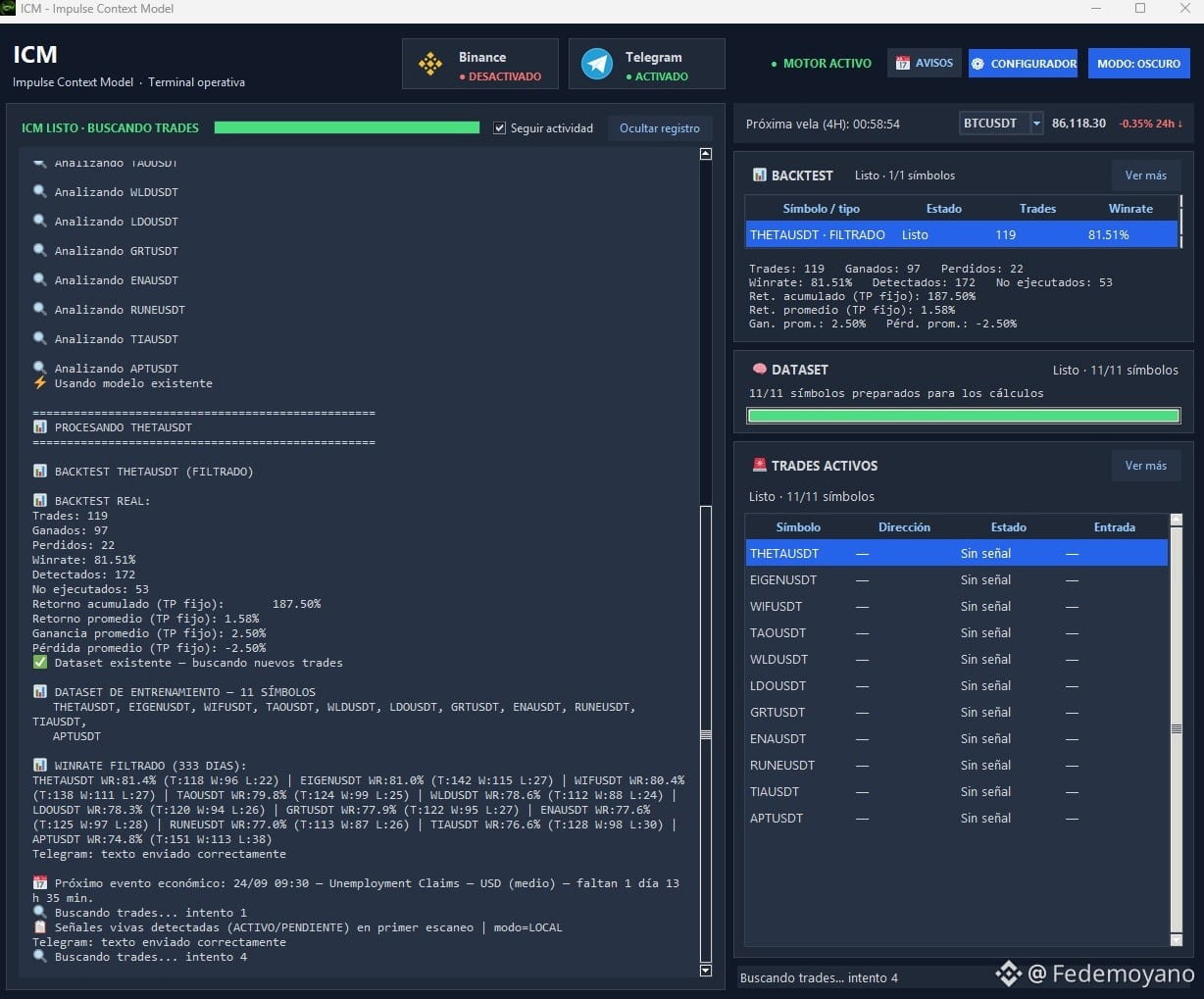Click the DATASET brain icon
Image resolution: width=1204 pixels, height=999 pixels.
[x=759, y=369]
